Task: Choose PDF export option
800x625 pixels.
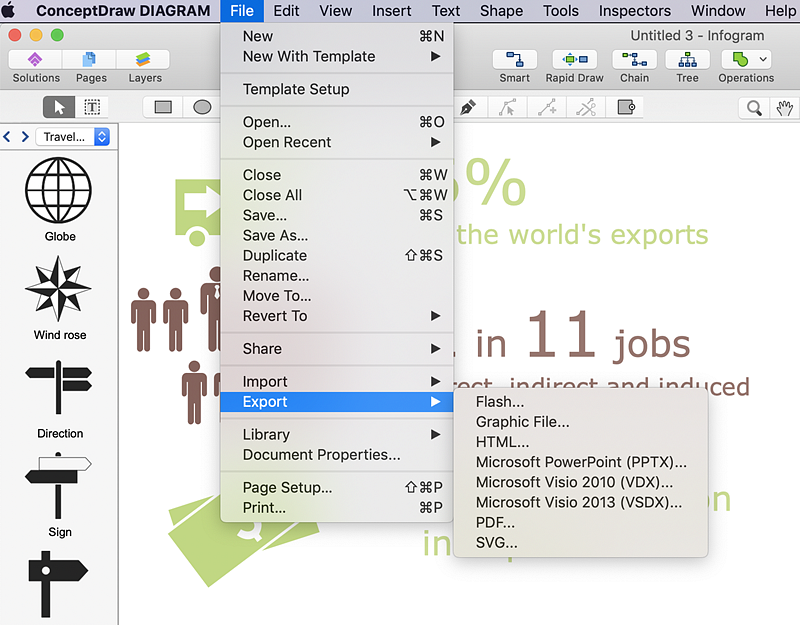Action: click(x=495, y=522)
